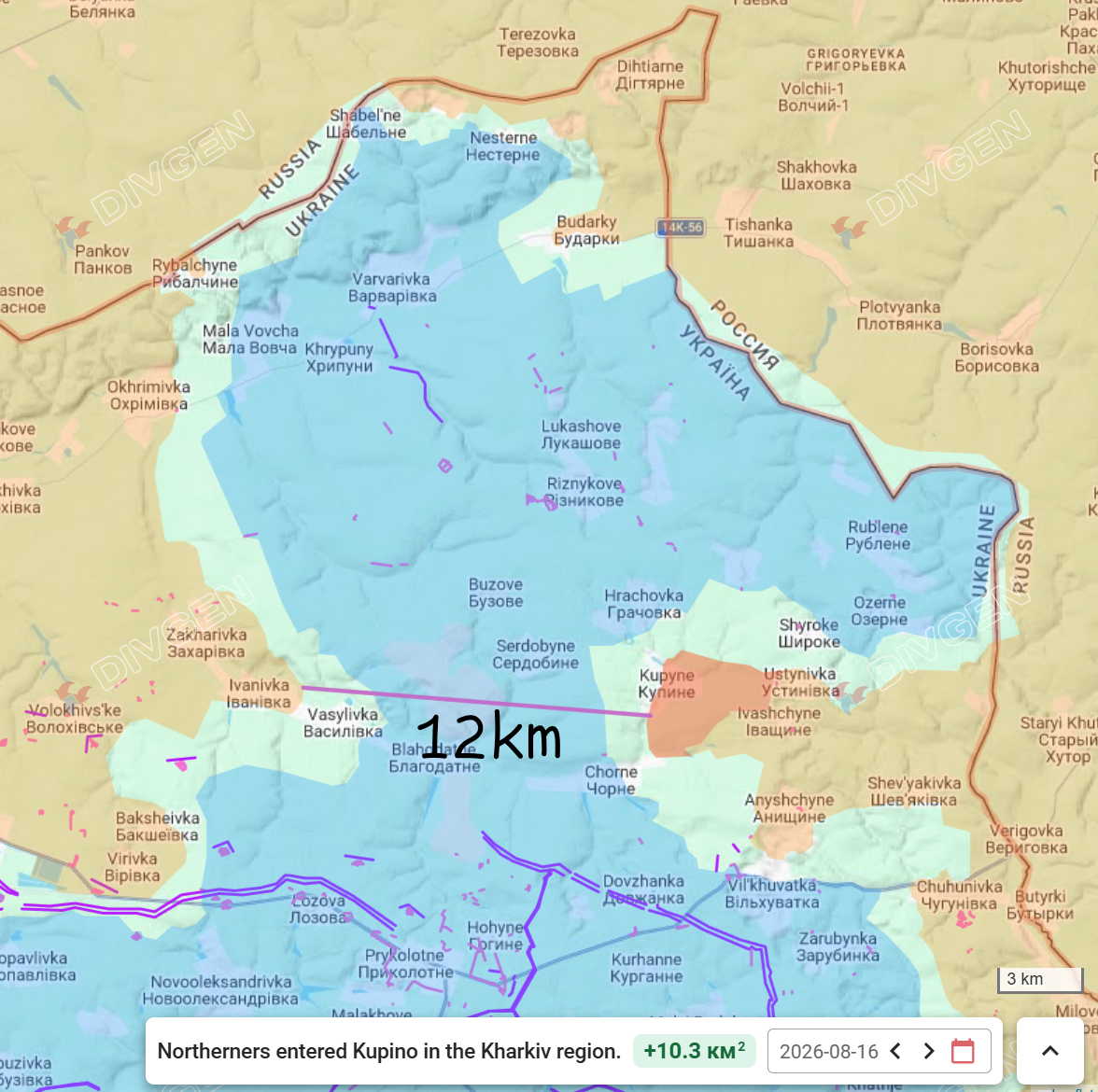Open the calendar date picker icon
Screen dimensions: 1098x1092
[x=963, y=1051]
